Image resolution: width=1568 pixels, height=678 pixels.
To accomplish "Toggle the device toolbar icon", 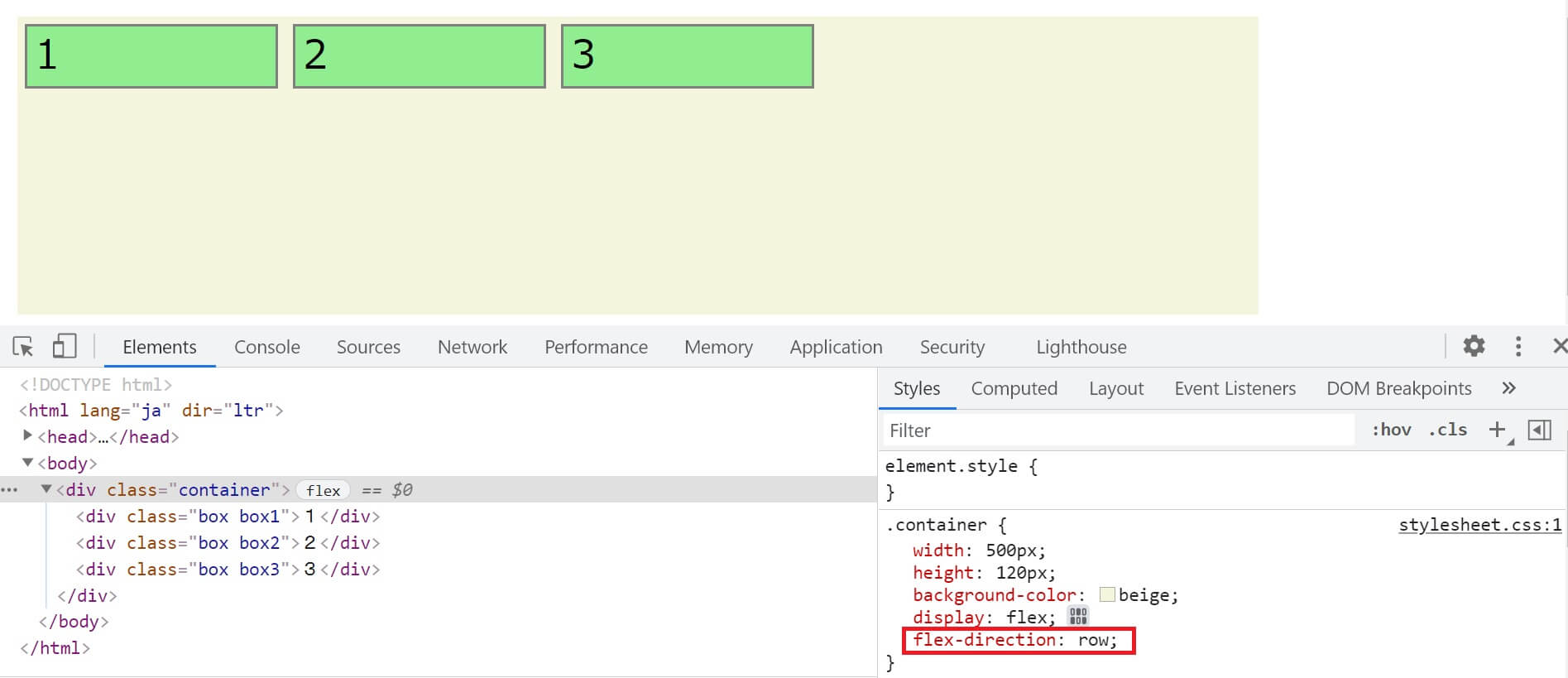I will click(x=64, y=346).
